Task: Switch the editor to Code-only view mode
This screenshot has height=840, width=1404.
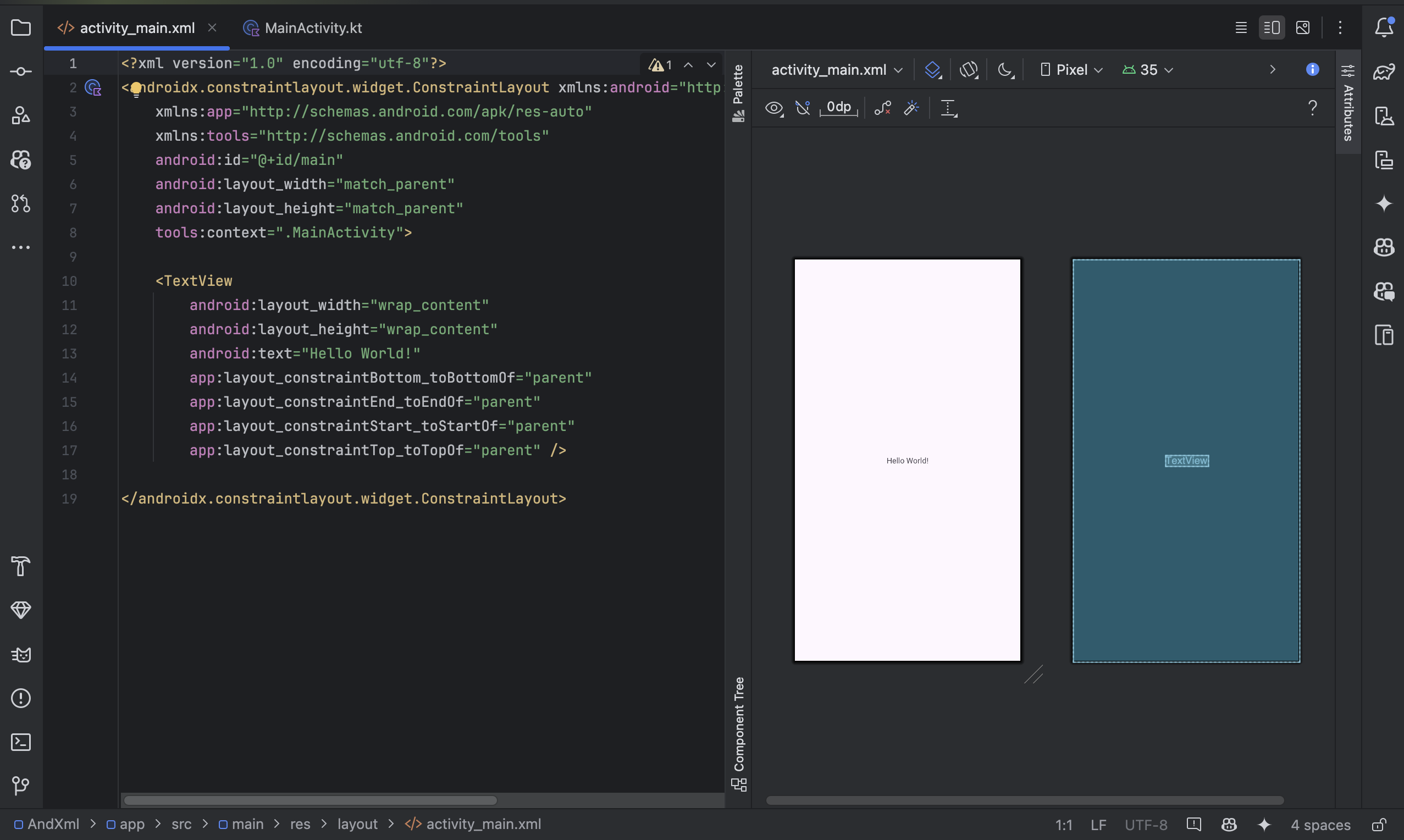Action: [1241, 27]
